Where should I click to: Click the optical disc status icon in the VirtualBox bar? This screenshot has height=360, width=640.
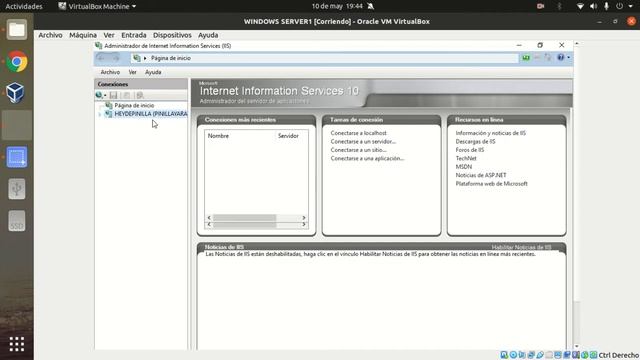point(513,355)
